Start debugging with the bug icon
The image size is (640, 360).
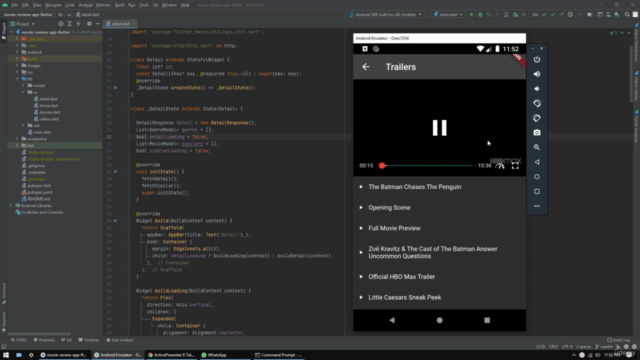[480, 15]
